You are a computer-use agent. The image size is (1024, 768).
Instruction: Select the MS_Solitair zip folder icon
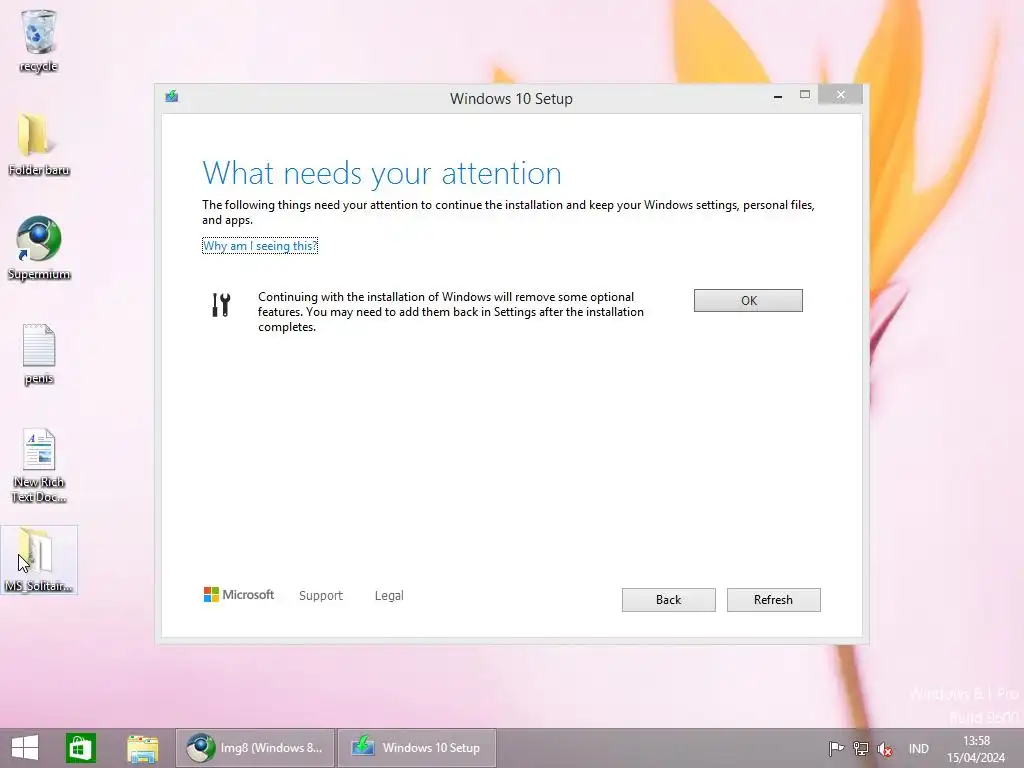[39, 560]
